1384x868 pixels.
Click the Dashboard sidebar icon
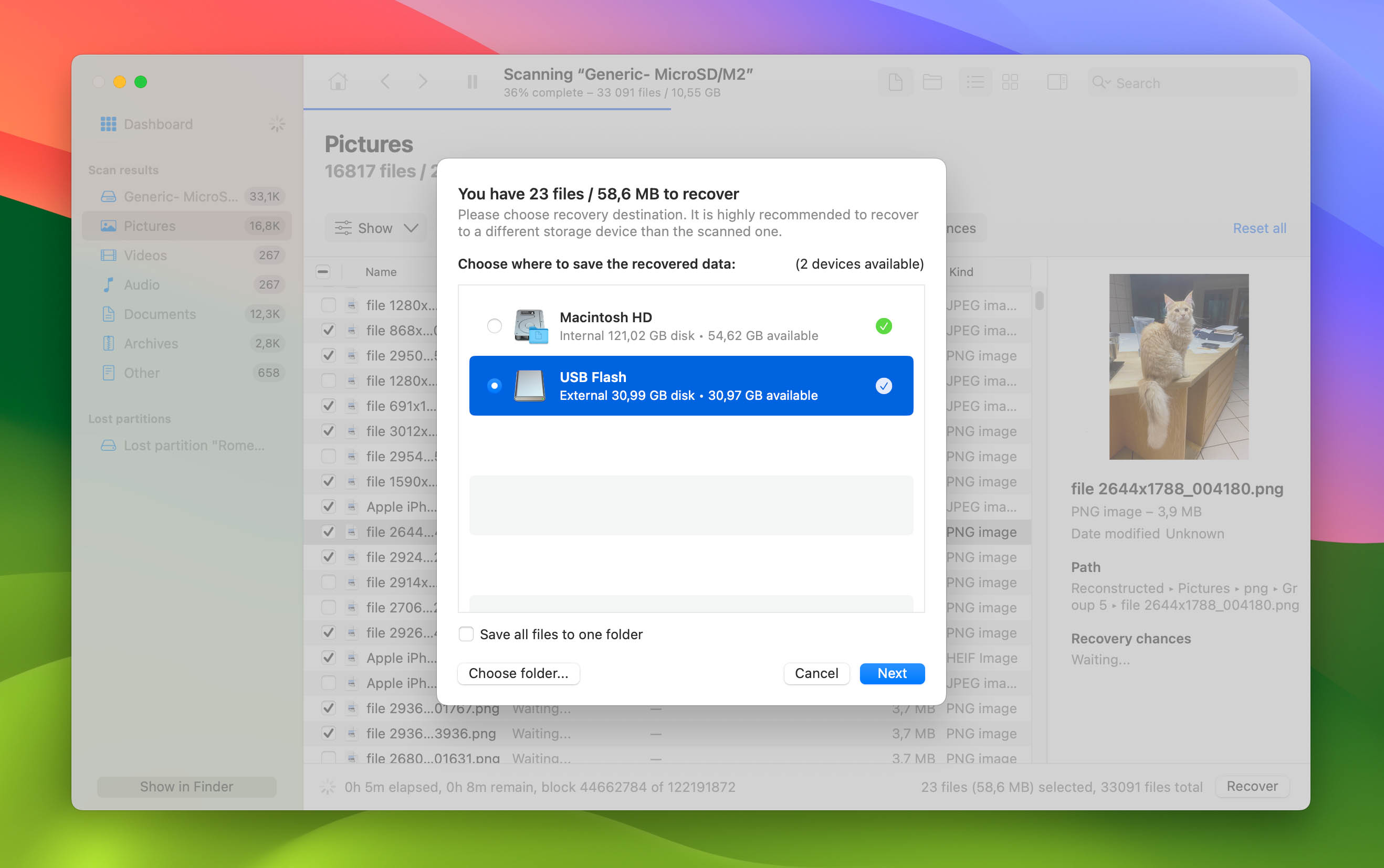pos(108,123)
